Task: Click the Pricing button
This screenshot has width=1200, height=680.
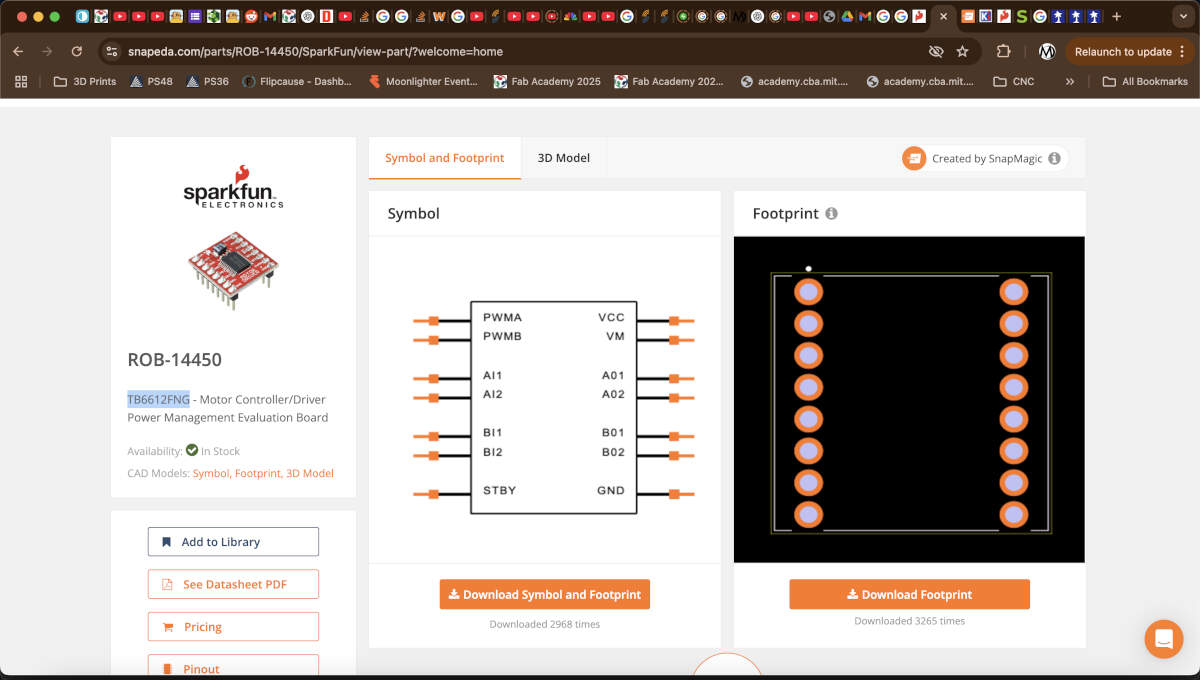Action: point(233,627)
